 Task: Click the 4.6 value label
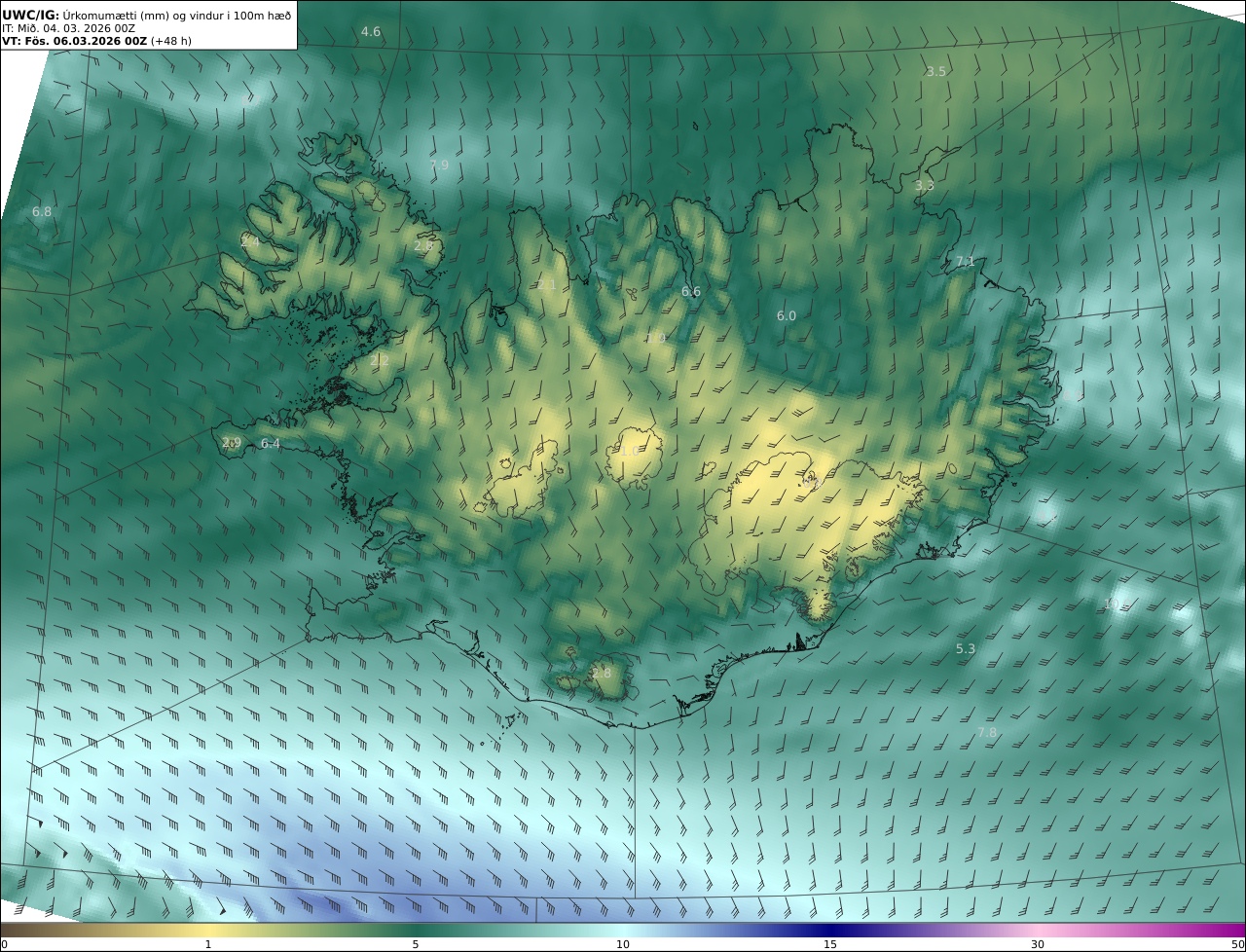371,31
